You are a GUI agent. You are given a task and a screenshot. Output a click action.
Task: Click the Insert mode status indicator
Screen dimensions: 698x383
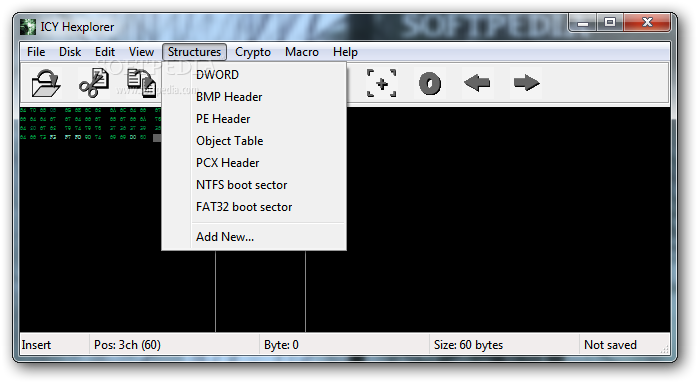[x=54, y=345]
